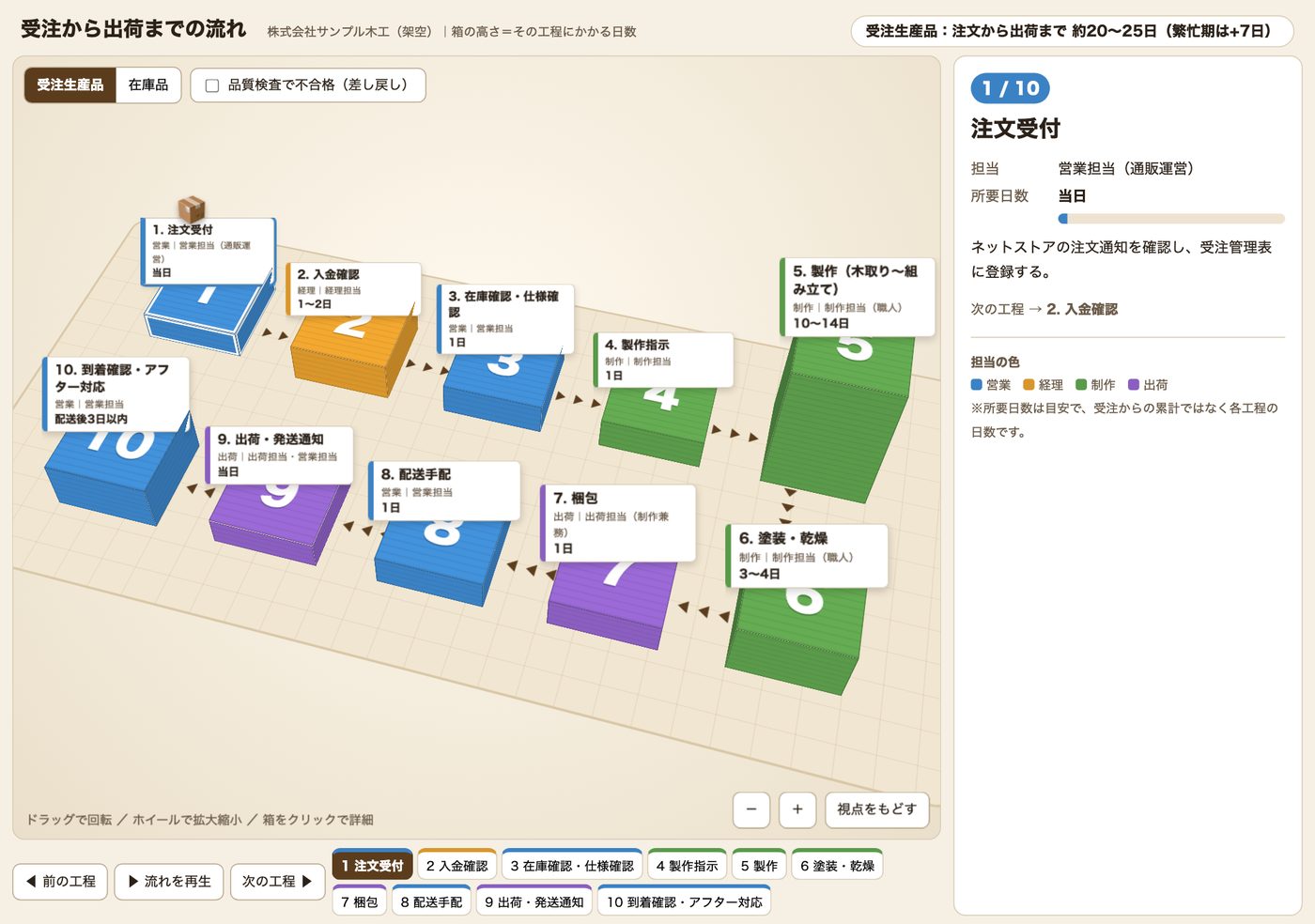The width and height of the screenshot is (1315, 924).
Task: Click the 次の工程 → 2. 入金確認 text
Action: pos(1044,309)
